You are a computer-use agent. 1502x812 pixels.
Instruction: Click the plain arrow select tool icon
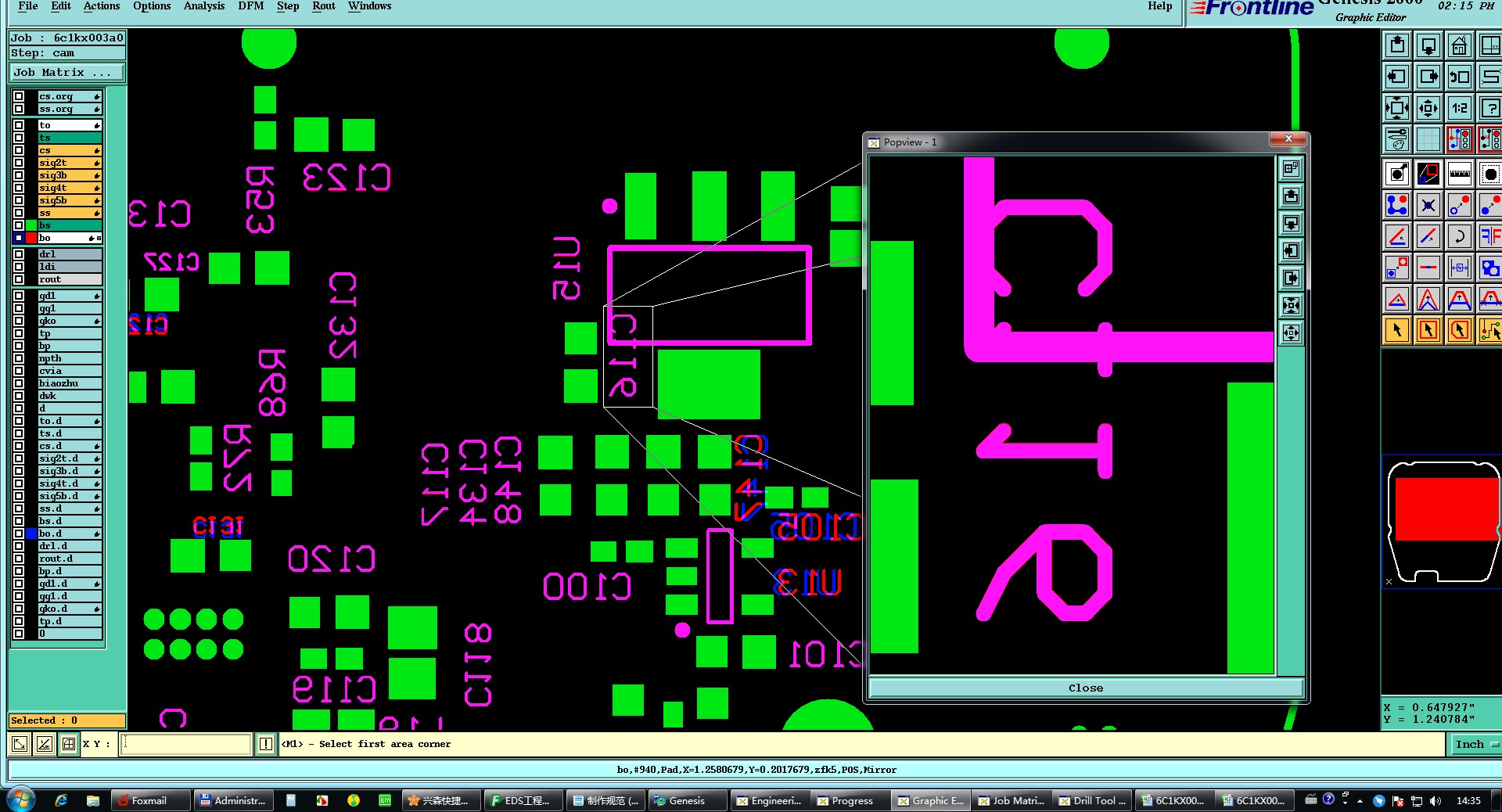[1397, 330]
